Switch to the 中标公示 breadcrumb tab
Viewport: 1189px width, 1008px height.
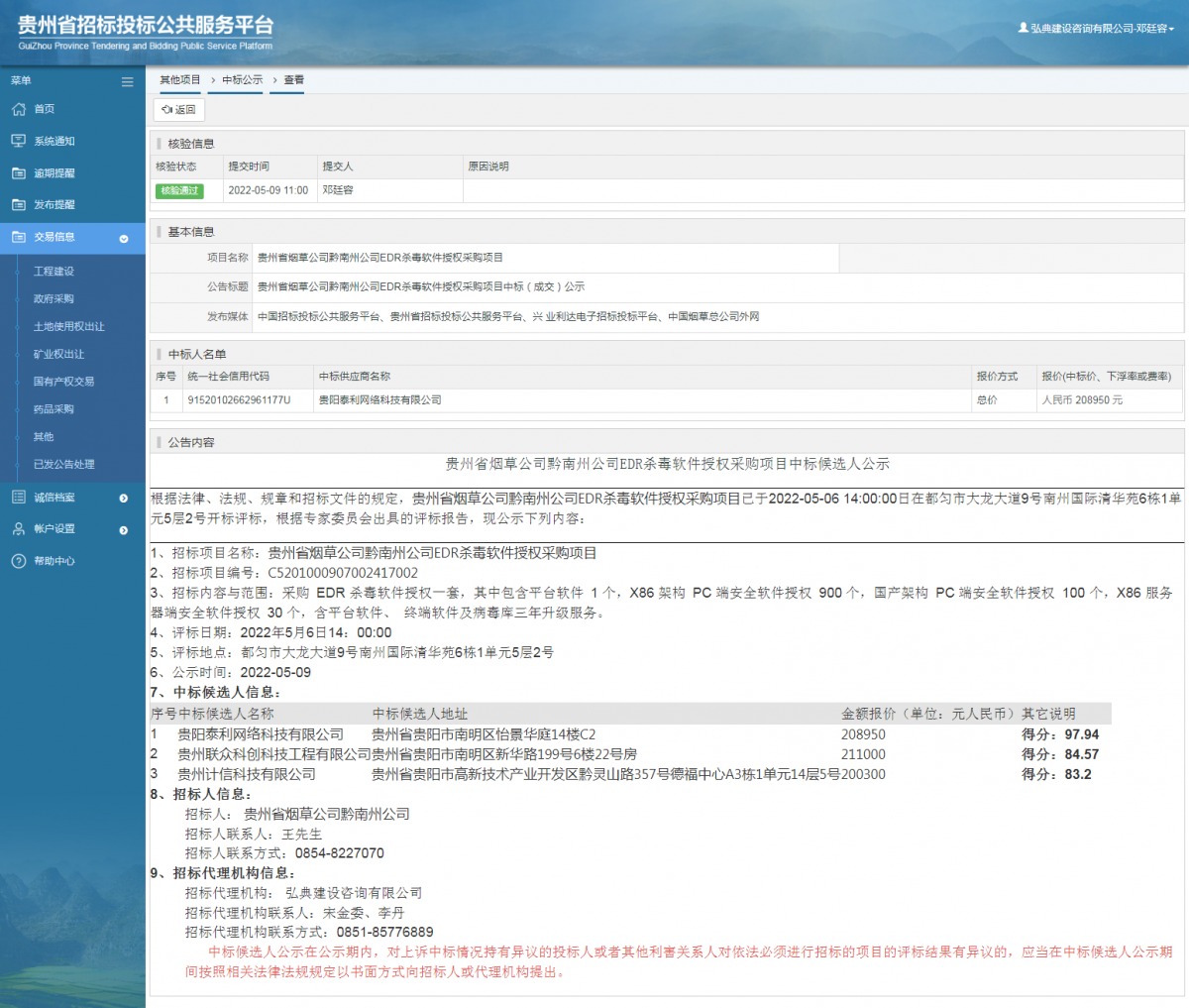click(x=243, y=80)
